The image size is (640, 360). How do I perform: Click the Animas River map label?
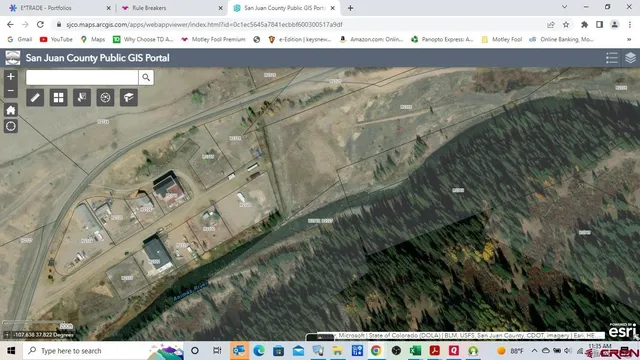coord(191,291)
